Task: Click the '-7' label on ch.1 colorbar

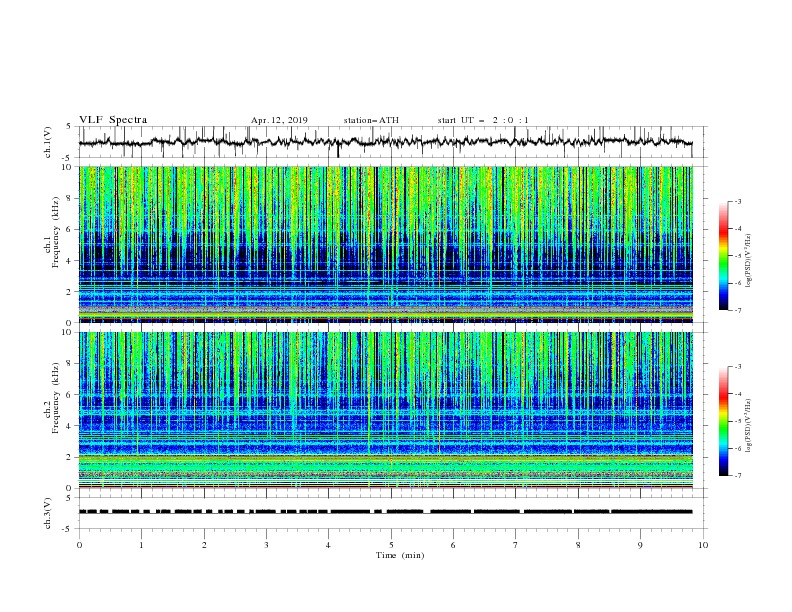Action: pyautogui.click(x=737, y=310)
